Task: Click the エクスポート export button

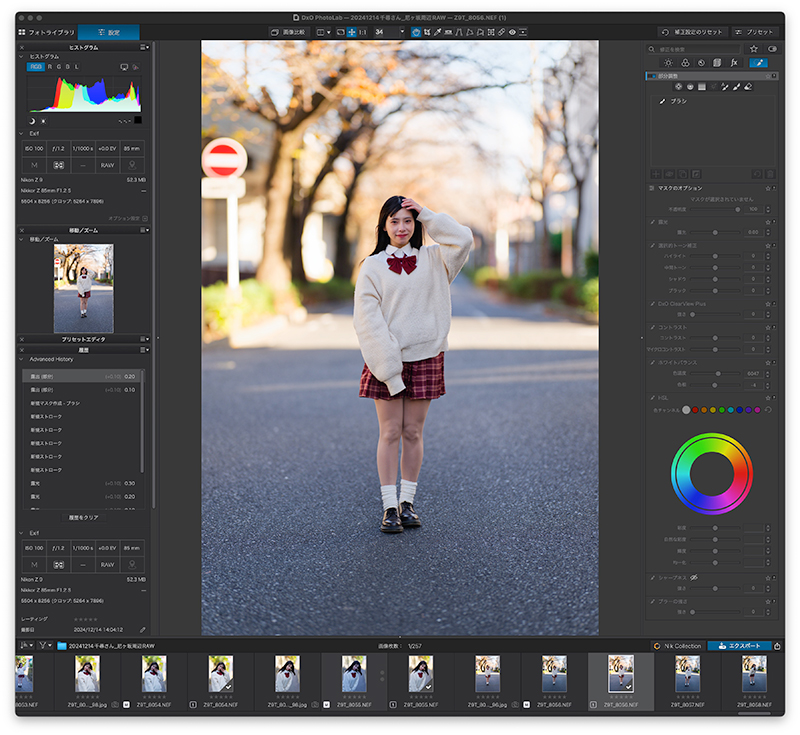Action: 740,646
